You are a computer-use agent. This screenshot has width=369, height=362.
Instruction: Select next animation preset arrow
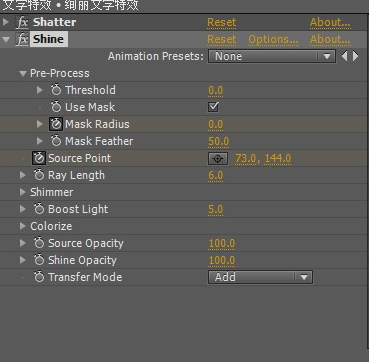point(356,56)
